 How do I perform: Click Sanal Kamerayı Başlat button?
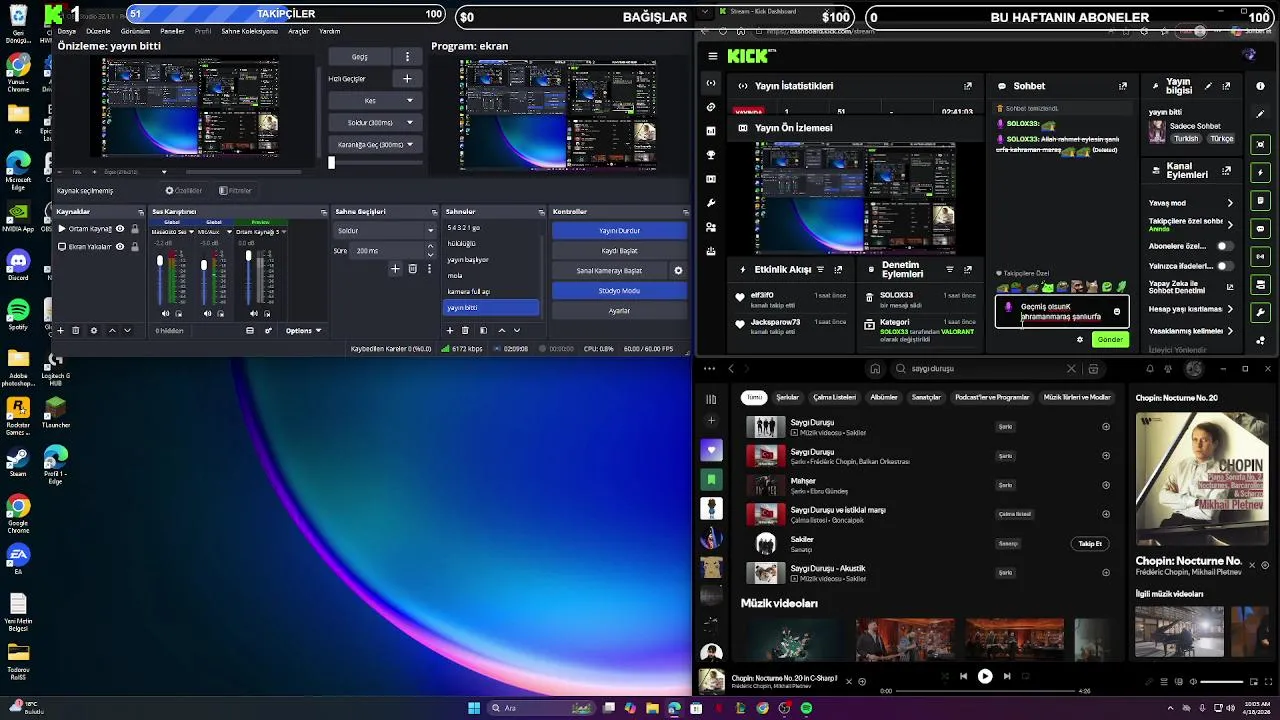[609, 270]
